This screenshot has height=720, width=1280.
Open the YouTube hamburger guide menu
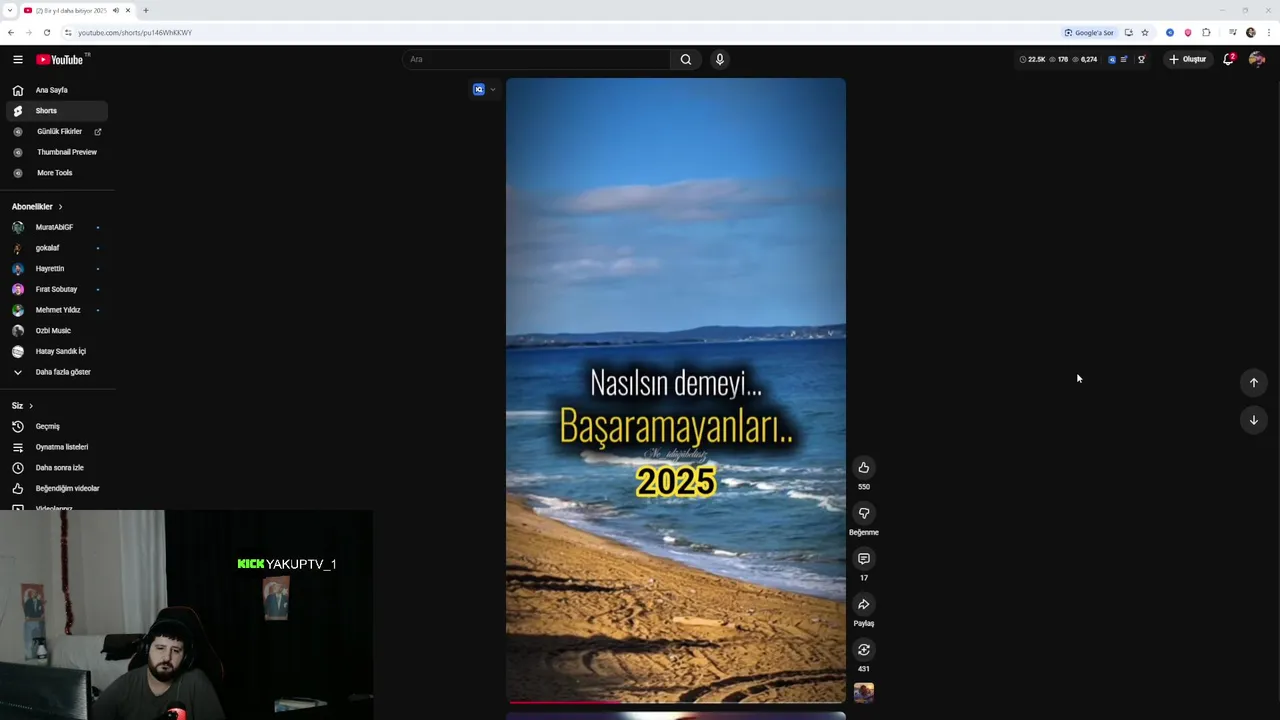tap(18, 59)
